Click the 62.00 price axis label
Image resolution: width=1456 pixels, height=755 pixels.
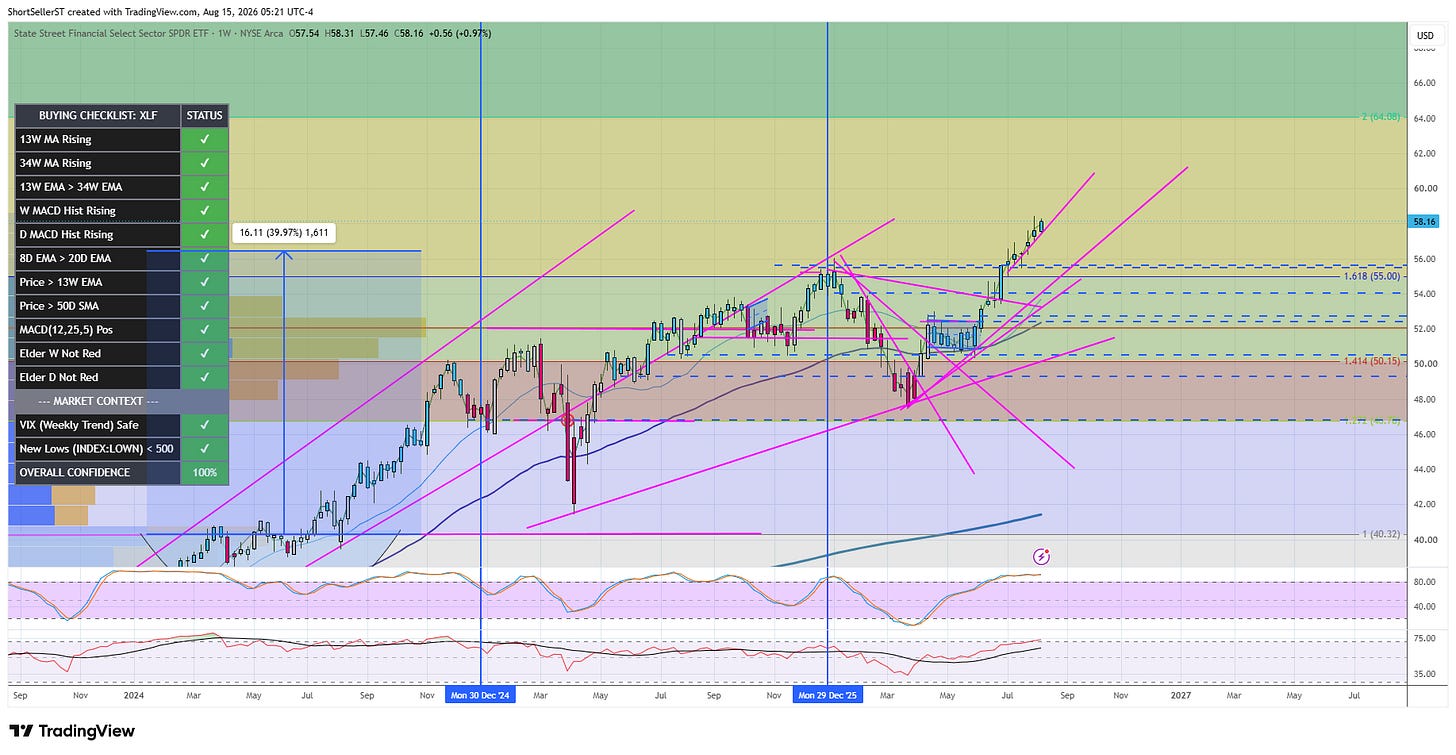[1424, 153]
